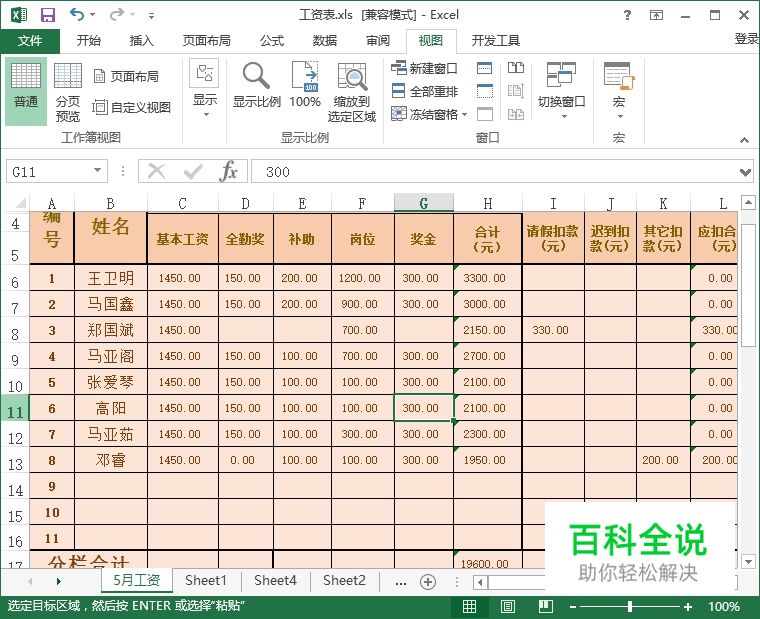The image size is (760, 619).
Task: Open the Developer (开发工具) tab
Action: 495,41
